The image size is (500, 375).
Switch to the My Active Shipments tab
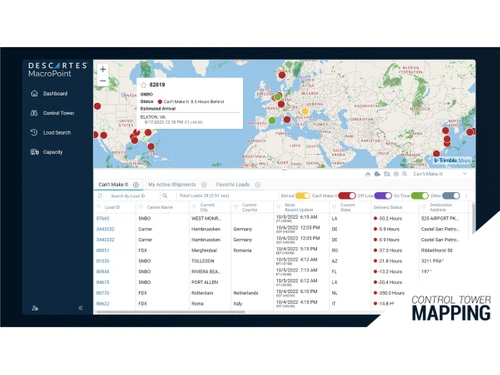pos(172,184)
